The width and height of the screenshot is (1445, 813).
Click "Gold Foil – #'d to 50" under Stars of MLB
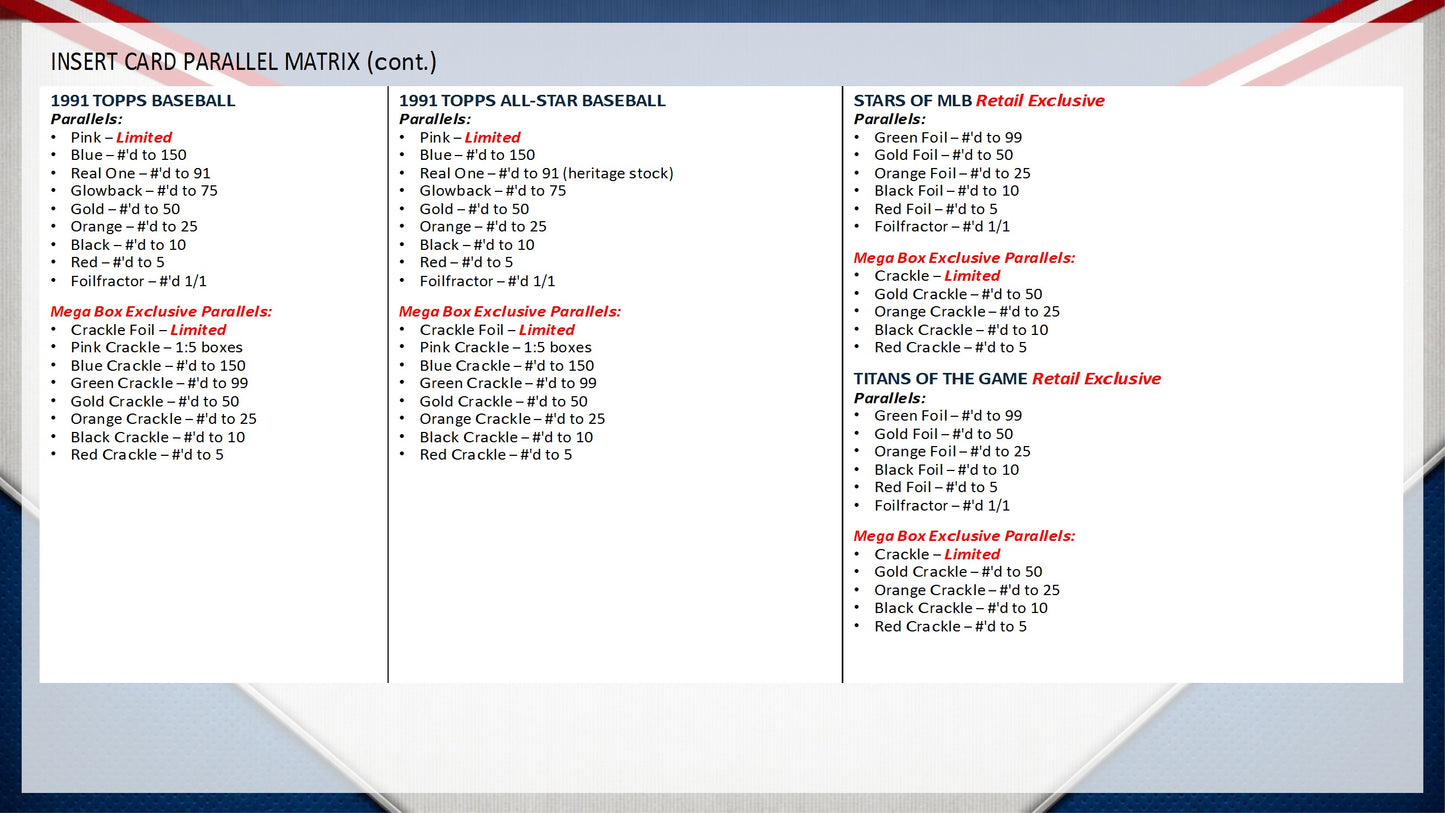coord(944,155)
